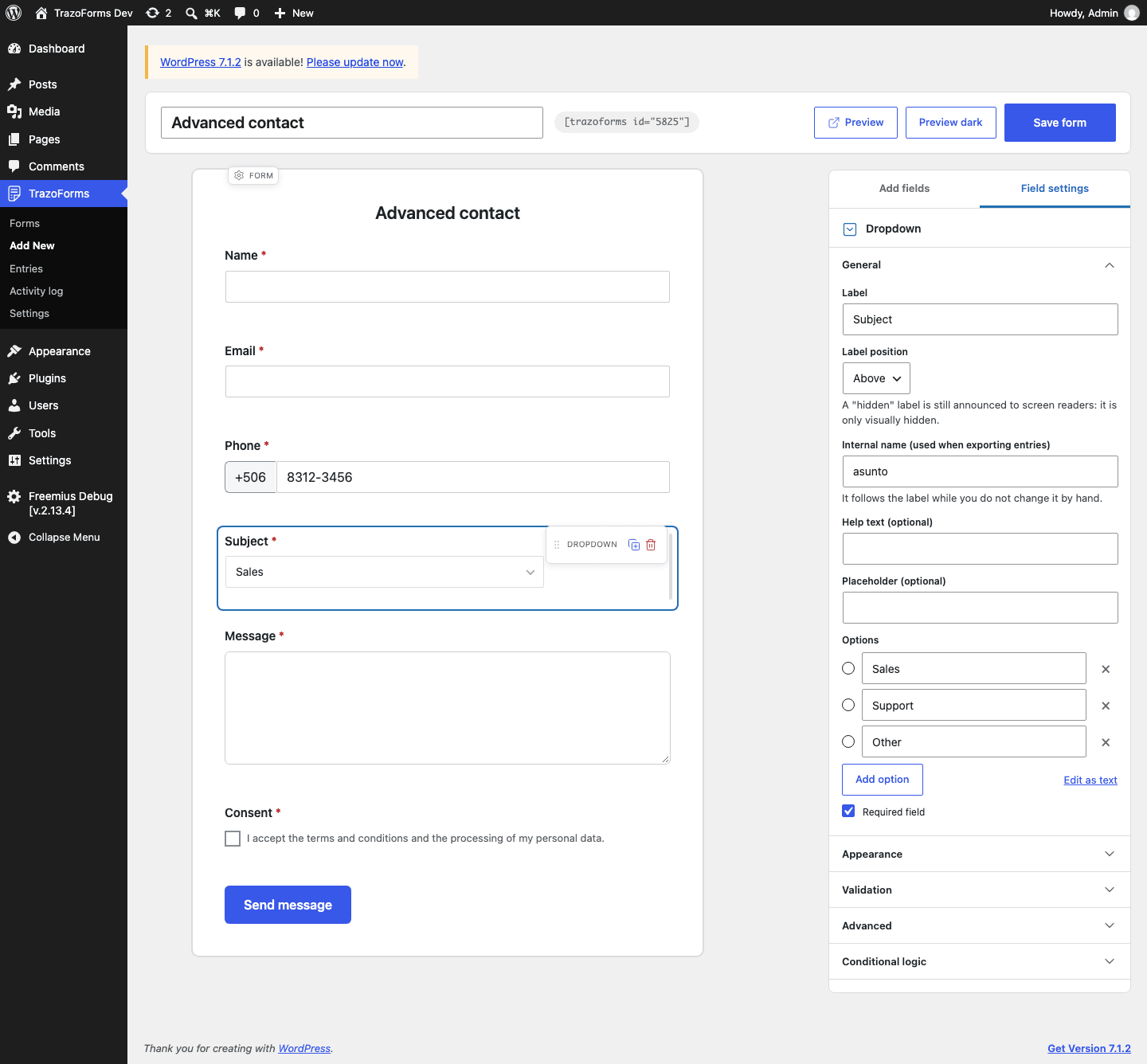1147x1064 pixels.
Task: Open the comments bubble in admin bar
Action: (x=240, y=13)
